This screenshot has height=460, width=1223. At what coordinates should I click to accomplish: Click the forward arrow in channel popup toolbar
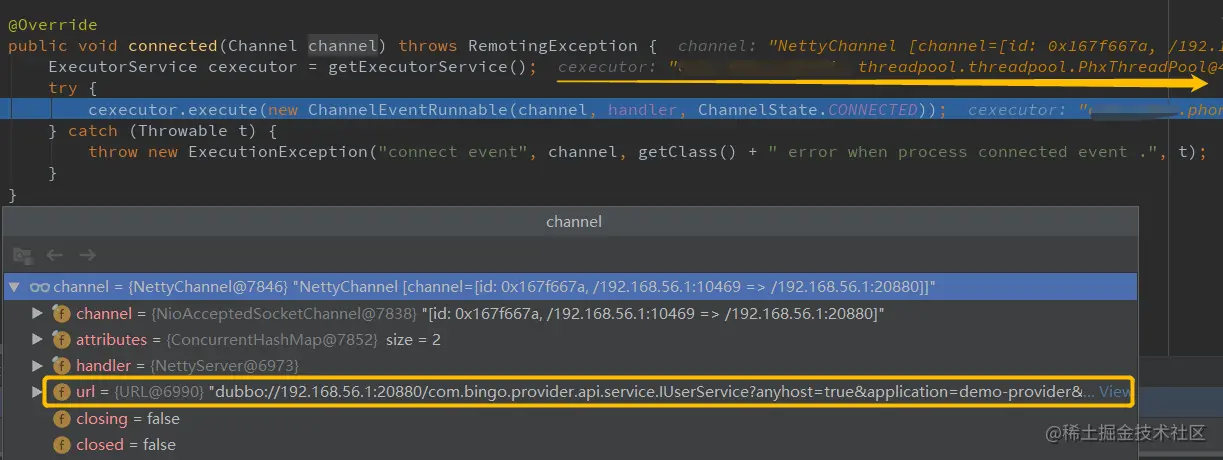[87, 256]
